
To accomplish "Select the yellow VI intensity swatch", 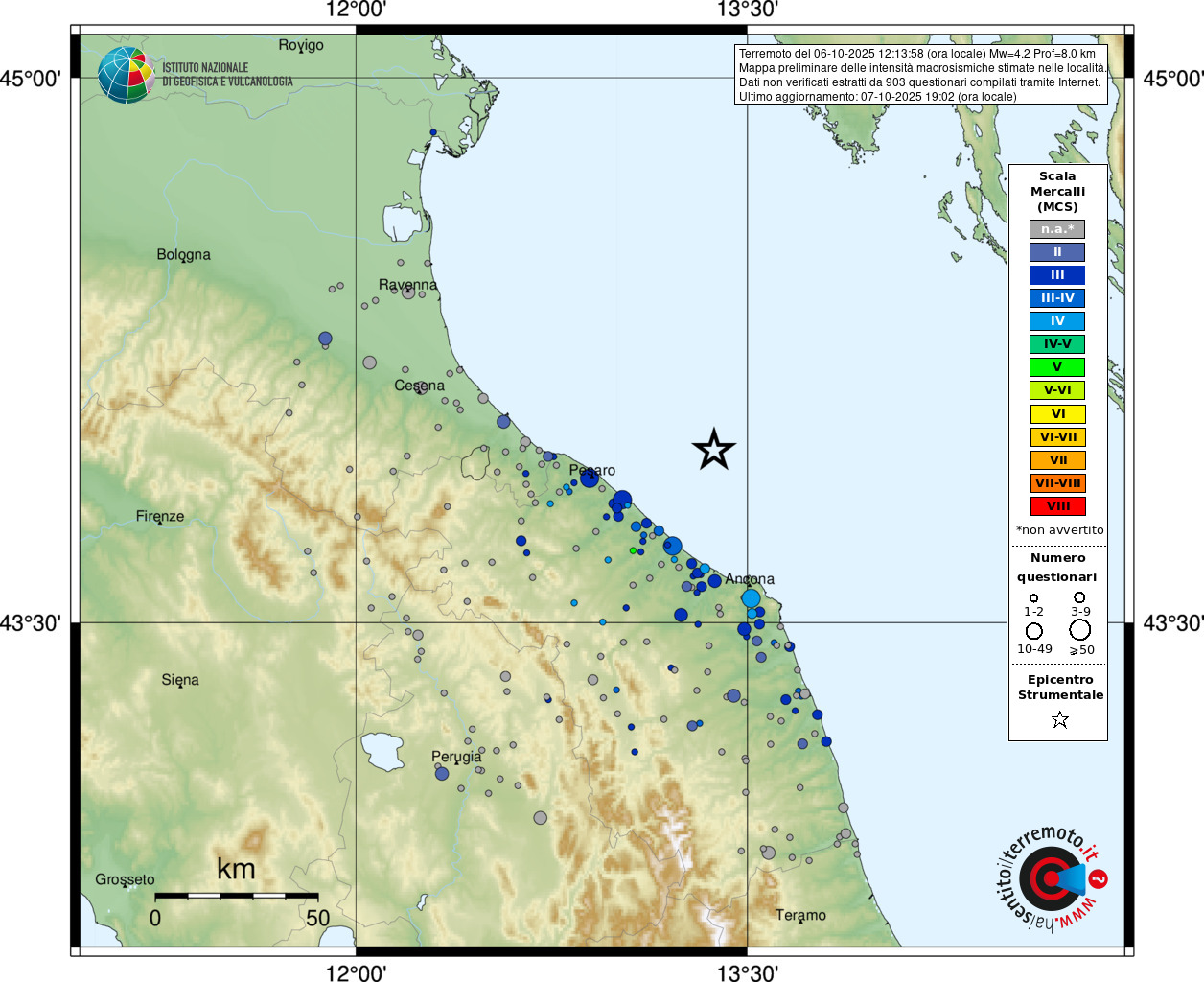I will click(1057, 414).
